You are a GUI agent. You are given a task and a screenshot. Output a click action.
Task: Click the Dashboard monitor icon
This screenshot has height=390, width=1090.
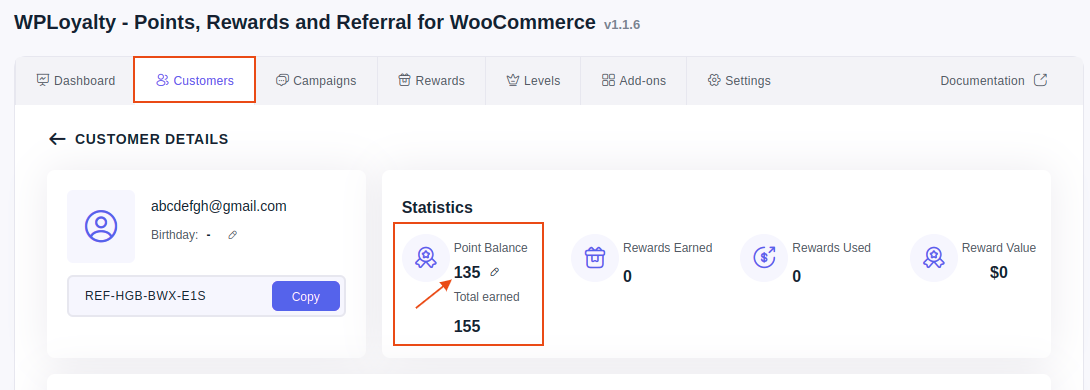tap(43, 80)
